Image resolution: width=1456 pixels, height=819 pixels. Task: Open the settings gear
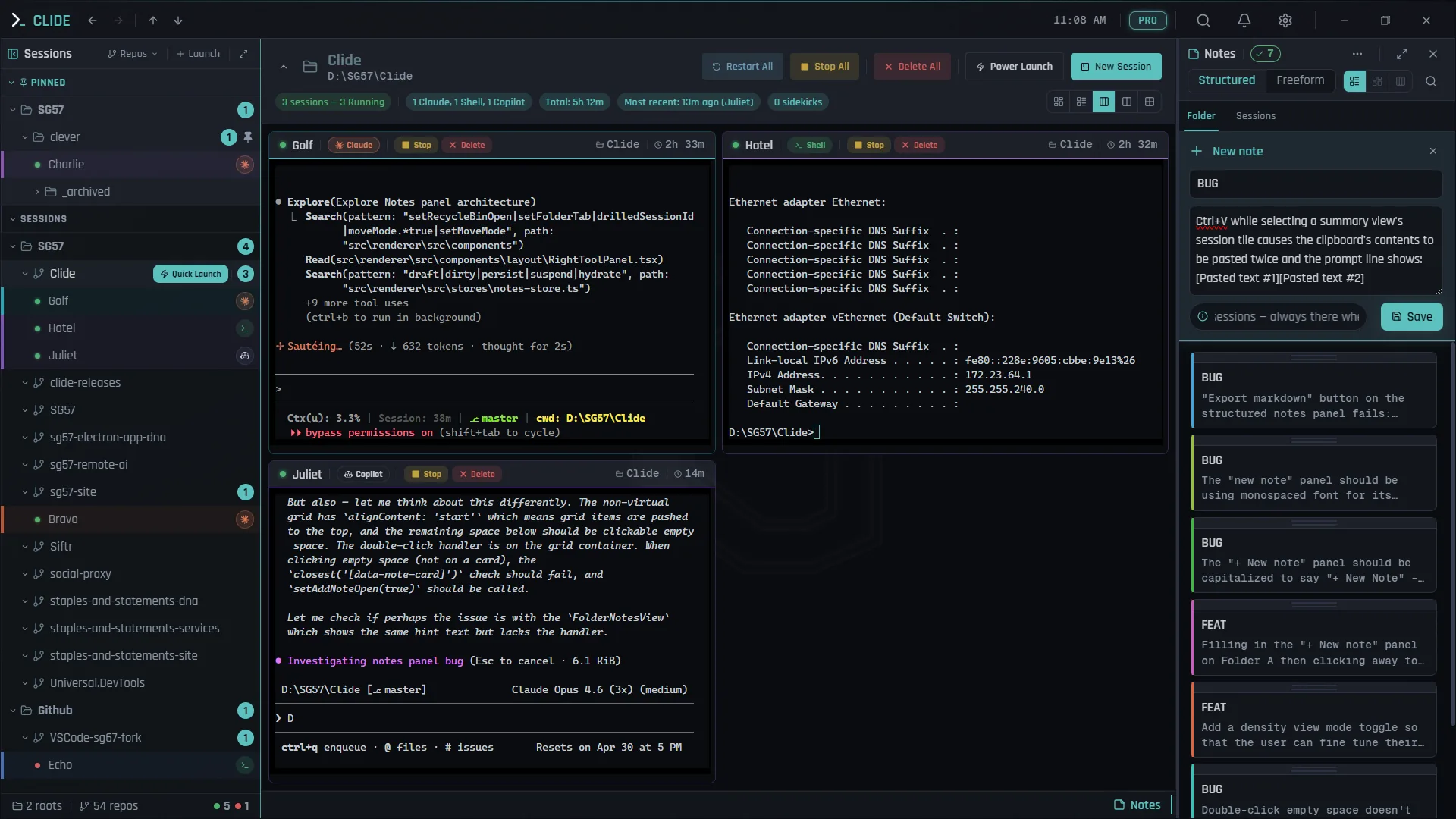(1285, 20)
